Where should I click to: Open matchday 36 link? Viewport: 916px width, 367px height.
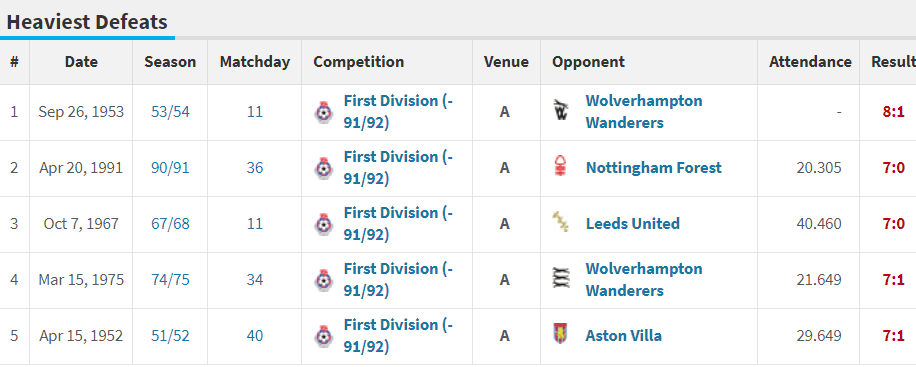(x=255, y=168)
